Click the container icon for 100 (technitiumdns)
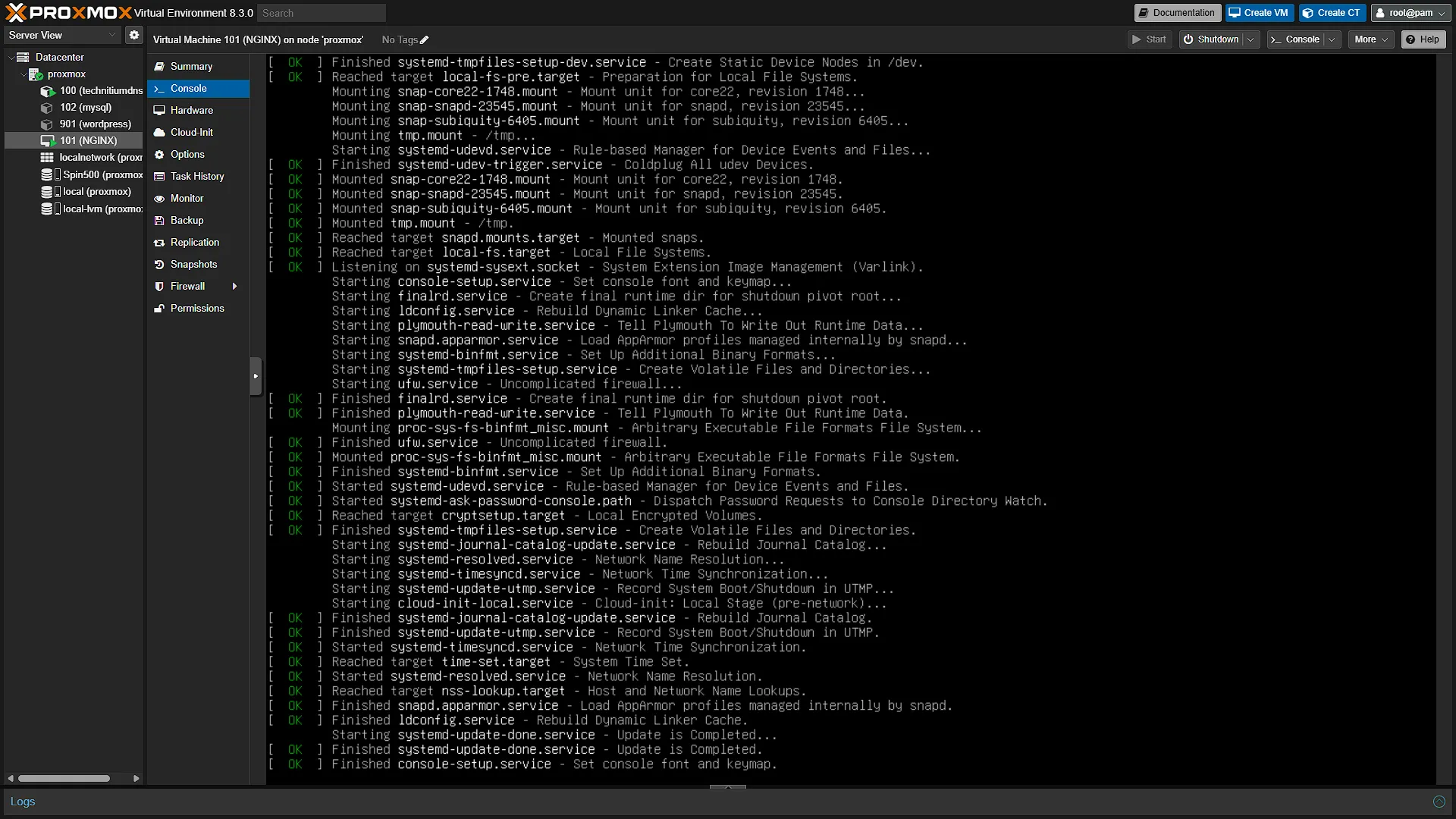This screenshot has height=819, width=1456. [48, 90]
